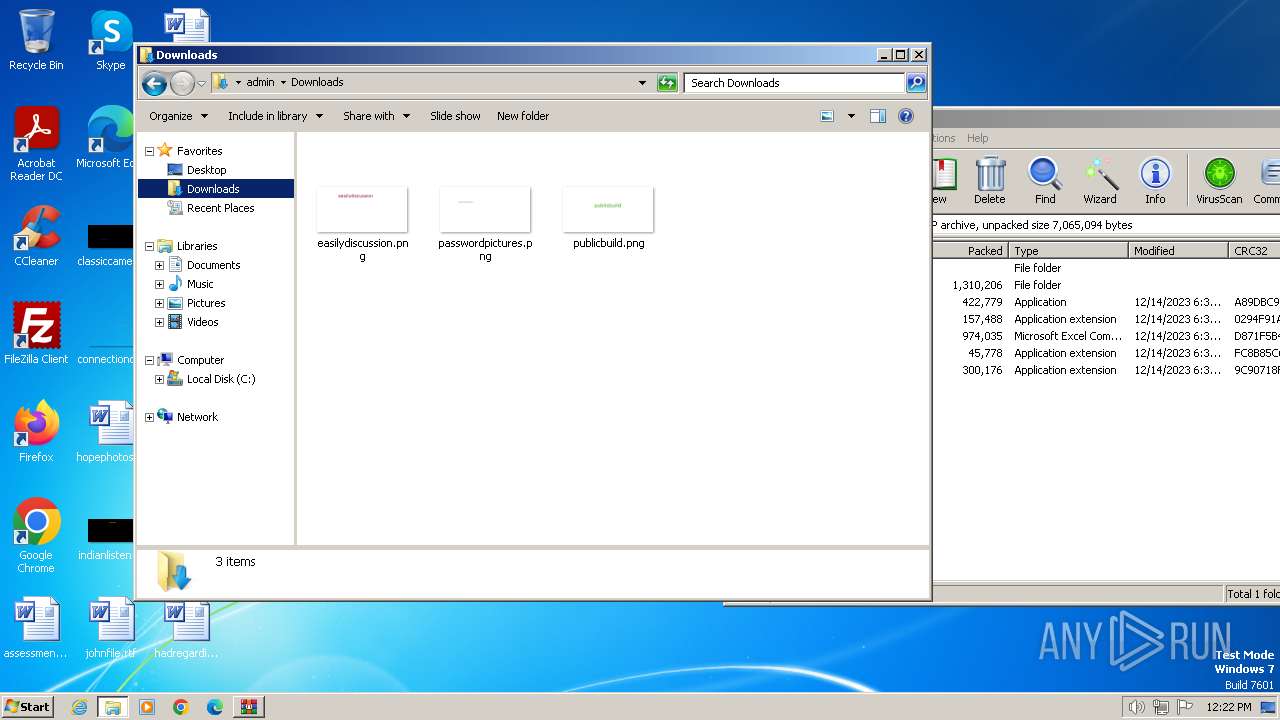Screen dimensions: 1280x720
Task: Open the Firefox desktop shortcut
Action: 36,431
